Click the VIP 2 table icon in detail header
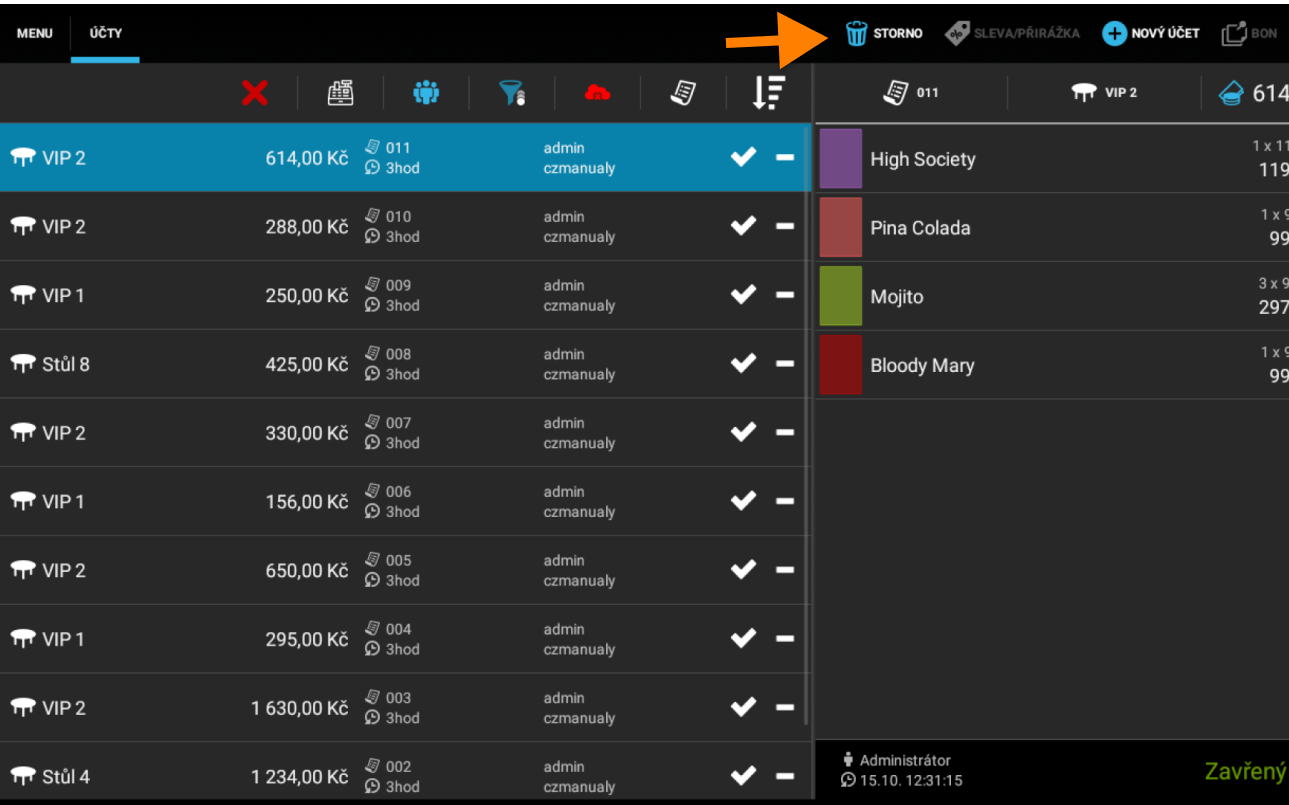 tap(1083, 92)
